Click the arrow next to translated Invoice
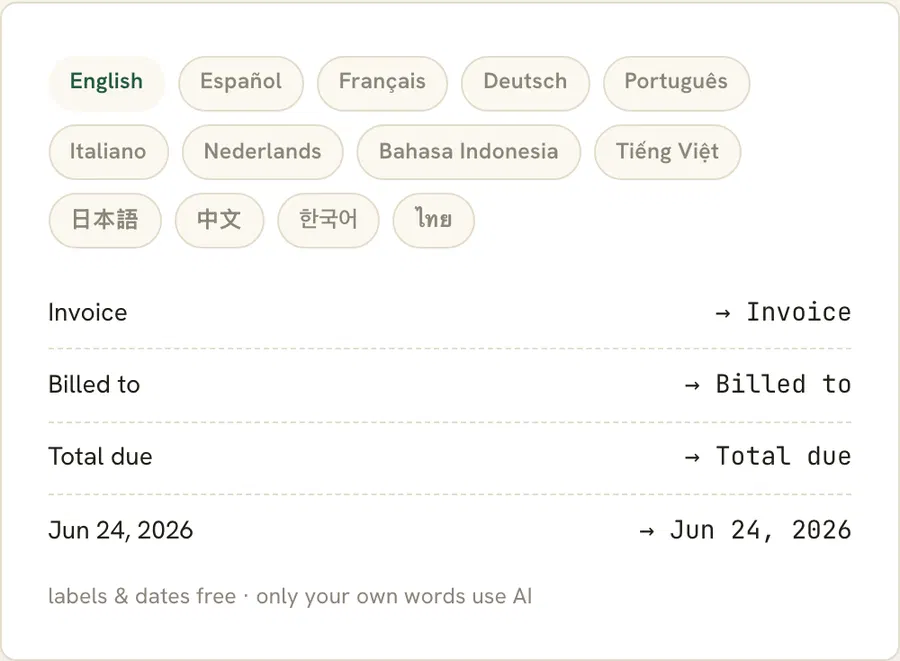 pos(723,313)
